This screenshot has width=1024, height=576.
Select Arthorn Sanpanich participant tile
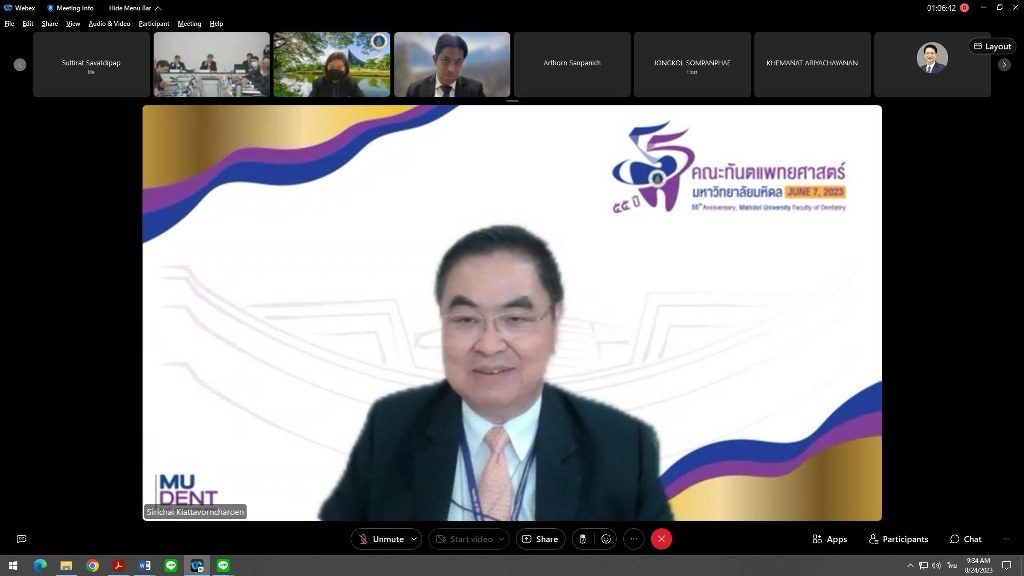(x=572, y=64)
